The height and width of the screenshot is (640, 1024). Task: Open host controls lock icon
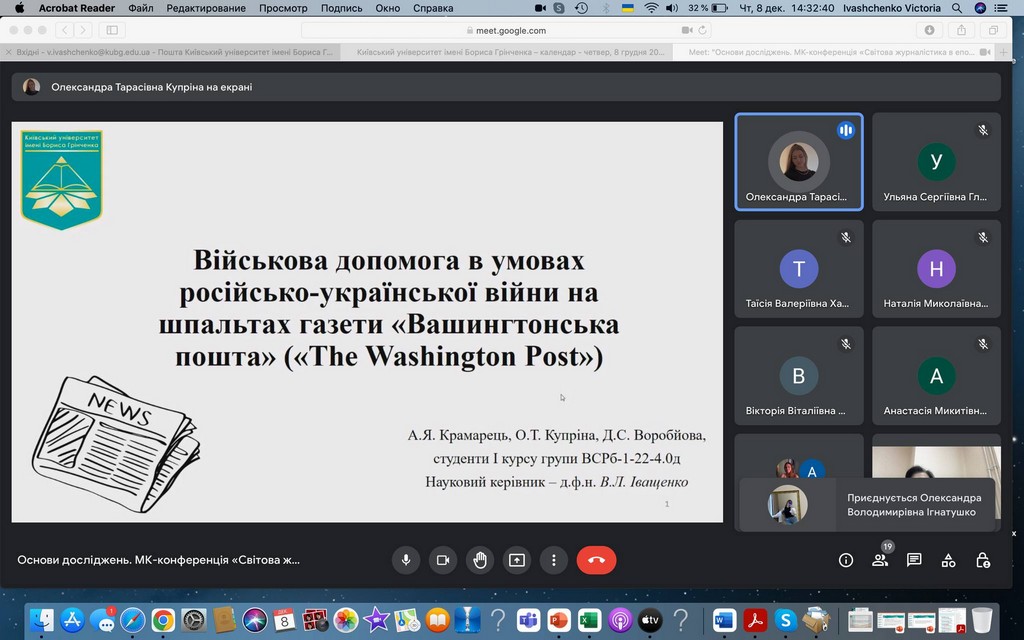coord(983,560)
